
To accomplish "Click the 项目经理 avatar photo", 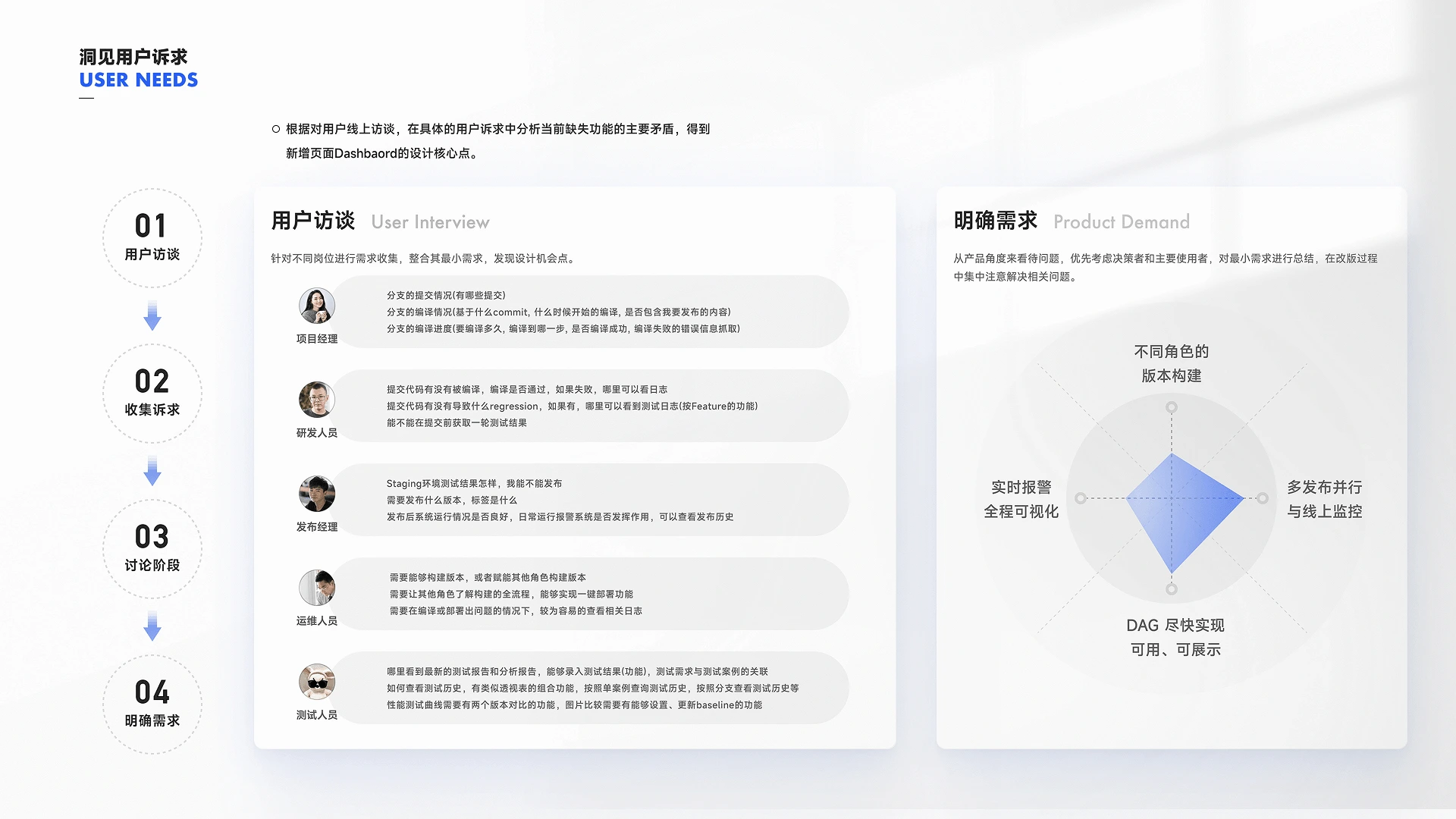I will pyautogui.click(x=317, y=306).
